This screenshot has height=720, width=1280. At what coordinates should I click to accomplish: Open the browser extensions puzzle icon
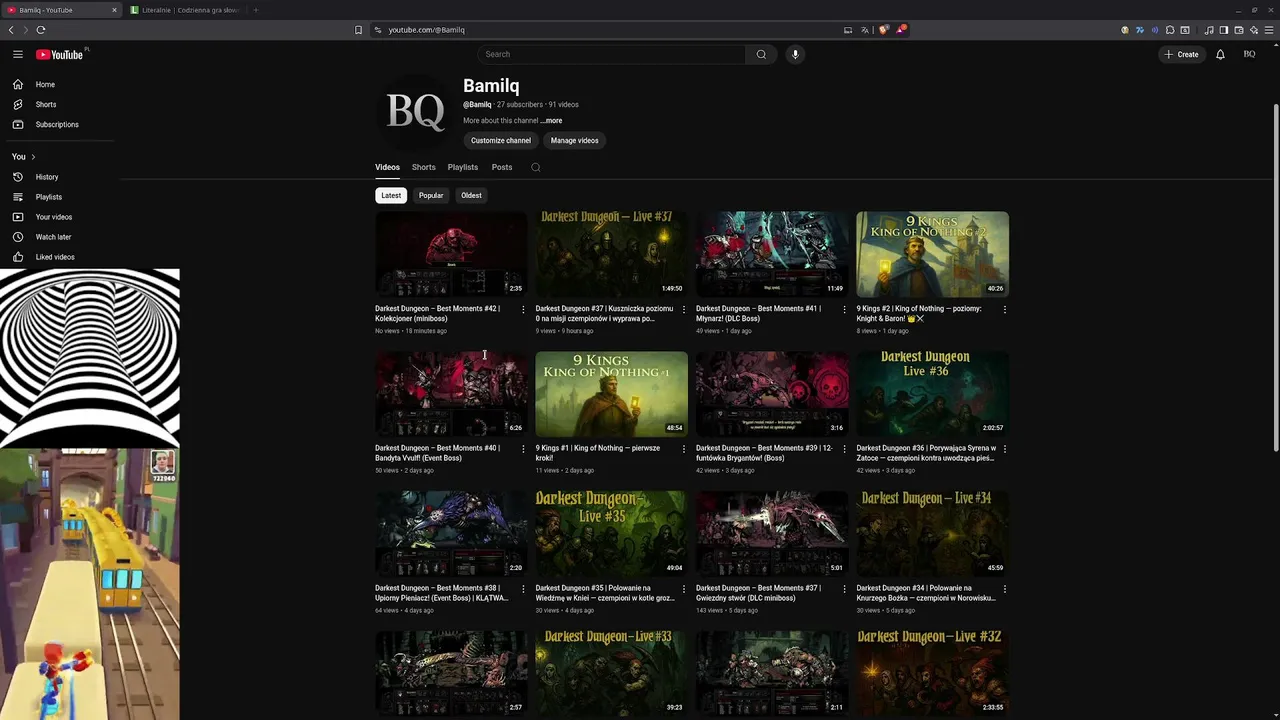pyautogui.click(x=1170, y=30)
